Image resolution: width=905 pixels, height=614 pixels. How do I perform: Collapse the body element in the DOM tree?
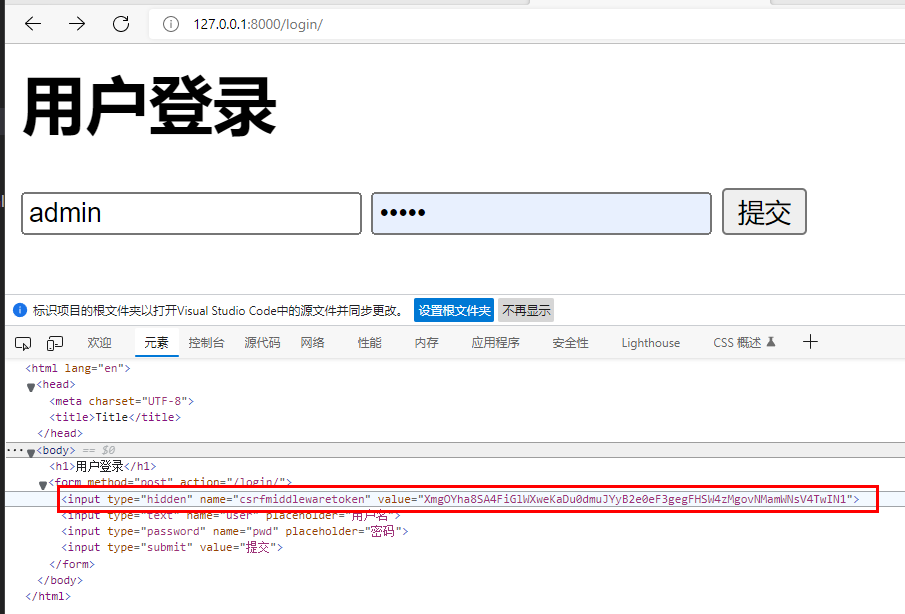point(30,450)
